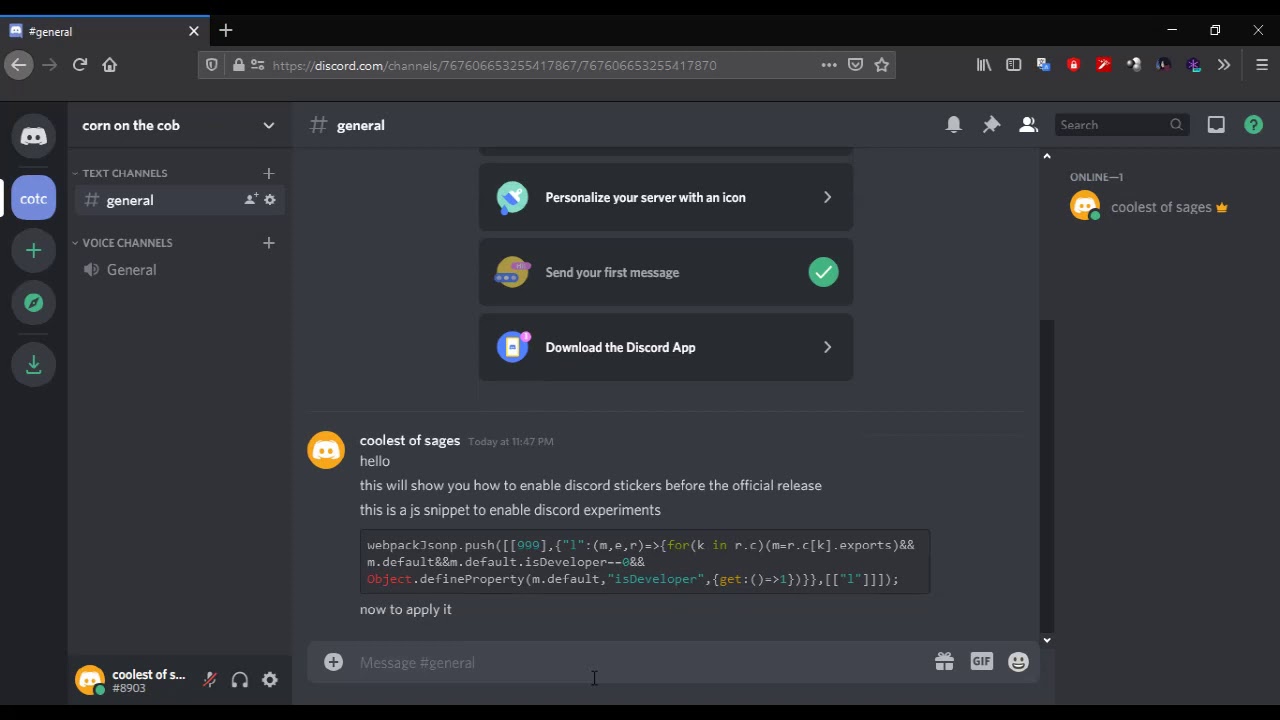Click user avatar in bottom user panel
This screenshot has height=720, width=1280.
(90, 680)
